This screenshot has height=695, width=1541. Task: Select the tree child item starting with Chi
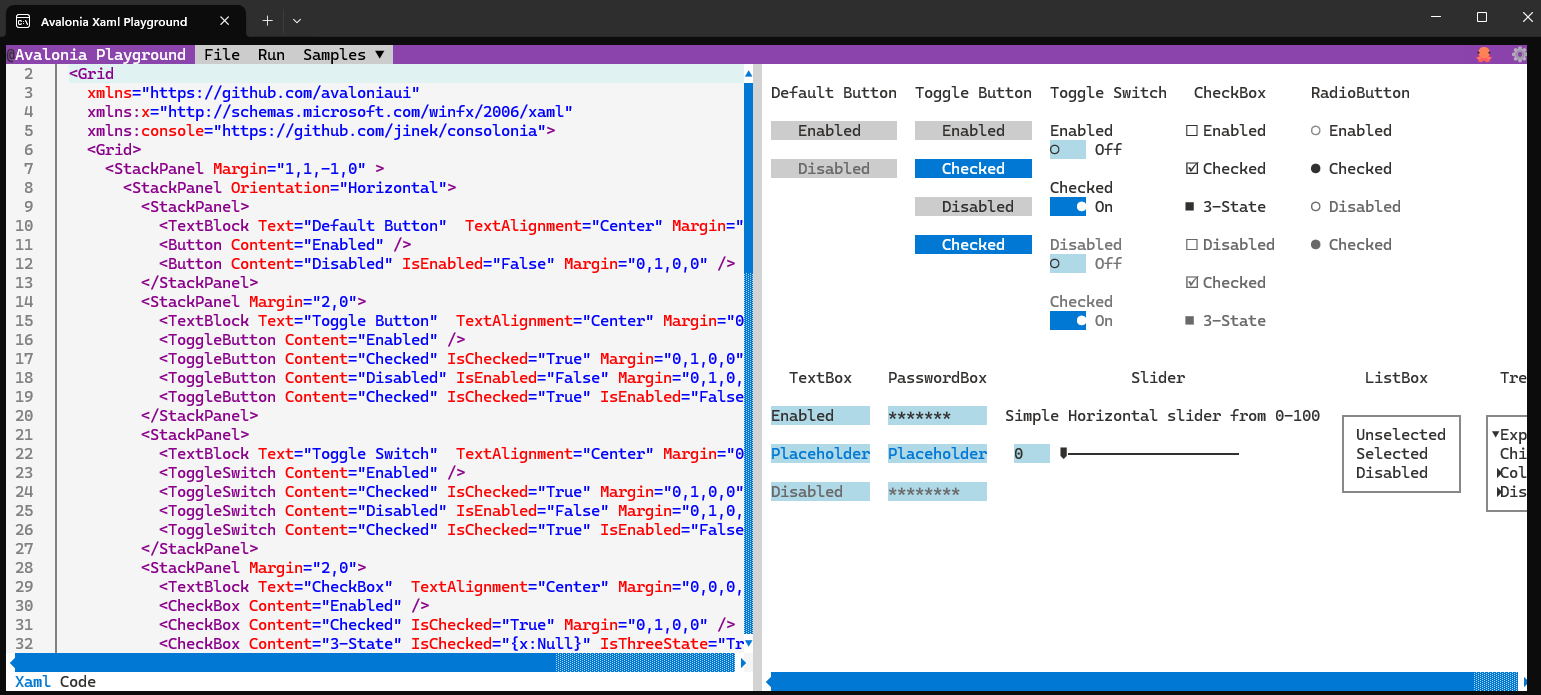[1513, 454]
